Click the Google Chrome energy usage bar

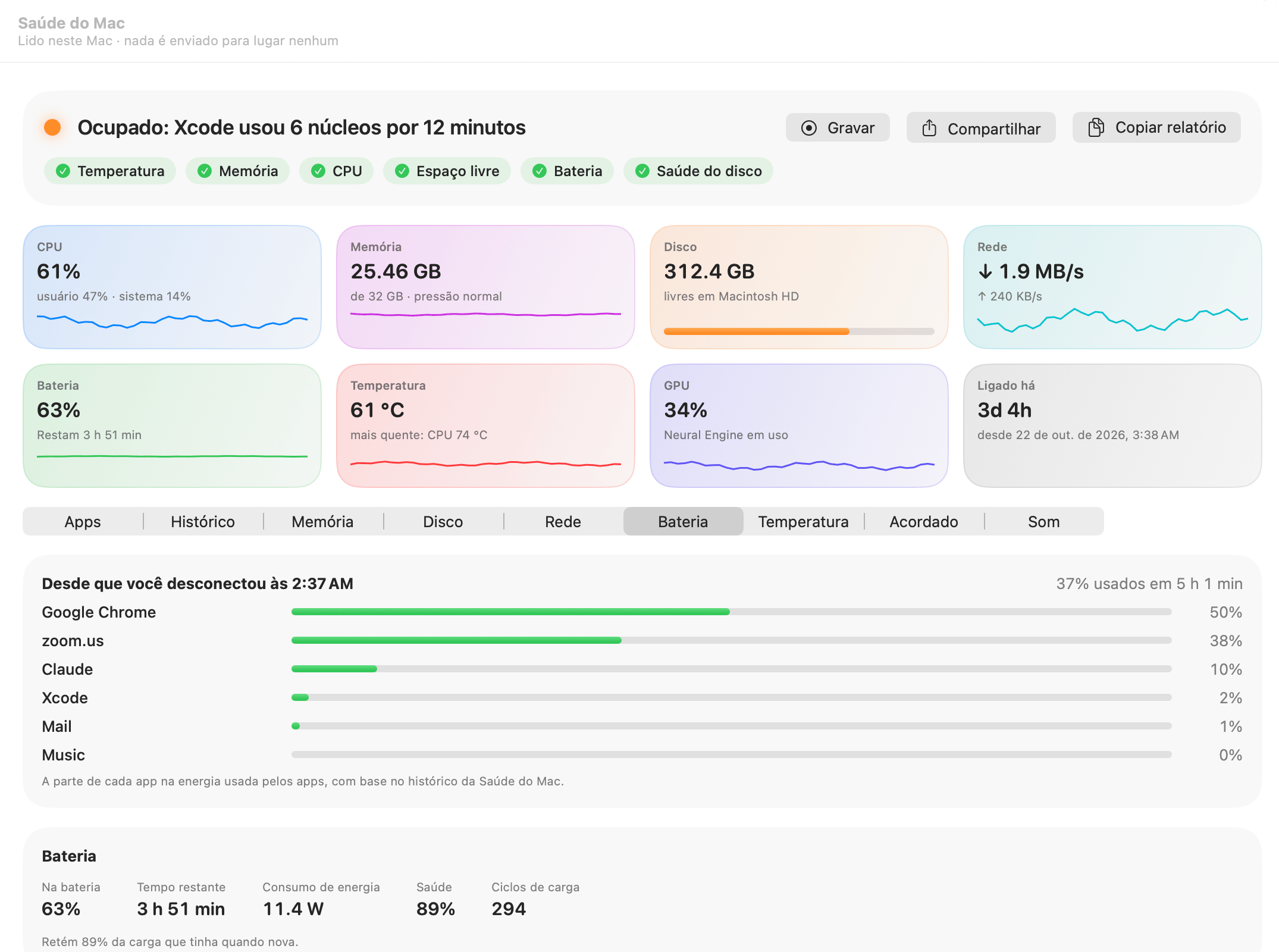[732, 612]
